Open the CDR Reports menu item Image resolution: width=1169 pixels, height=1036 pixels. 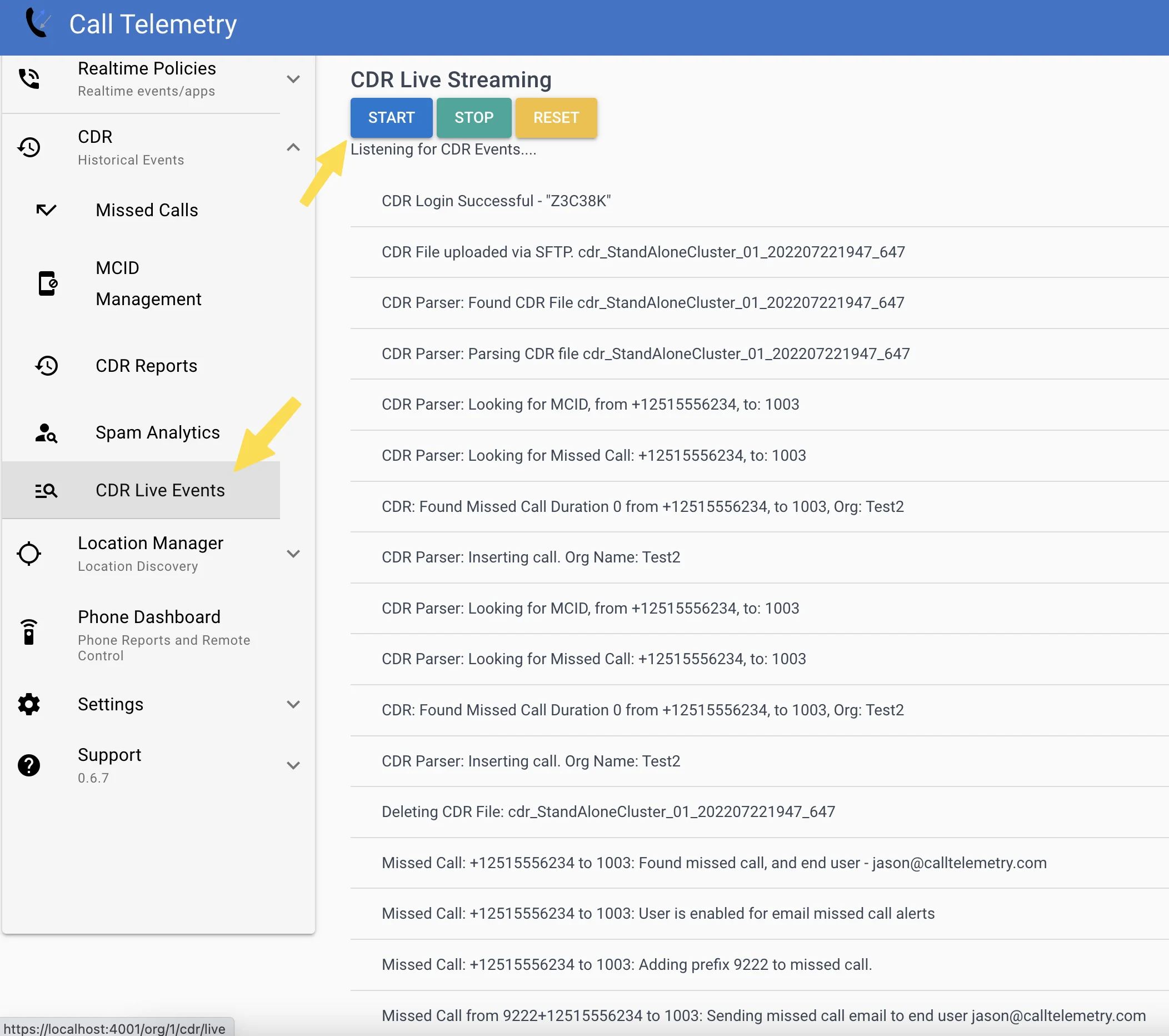pyautogui.click(x=147, y=366)
